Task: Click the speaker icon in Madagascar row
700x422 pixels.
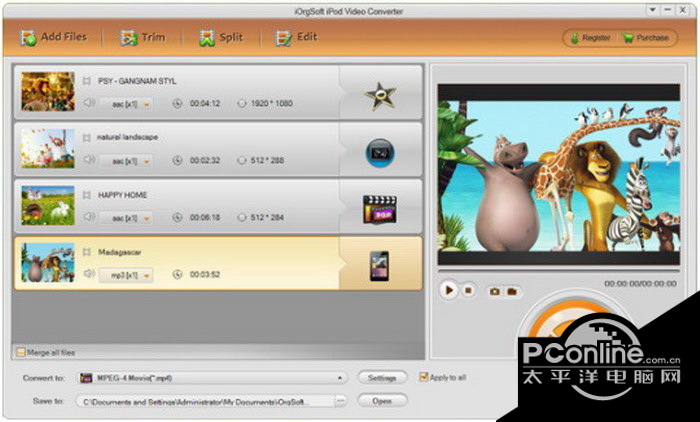Action: (89, 273)
